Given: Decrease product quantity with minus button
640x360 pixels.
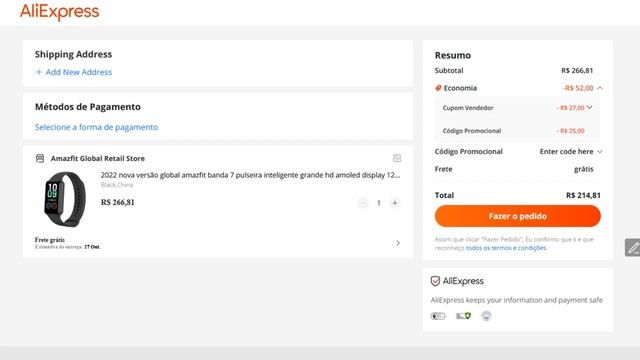Looking at the screenshot, I should click(x=363, y=203).
